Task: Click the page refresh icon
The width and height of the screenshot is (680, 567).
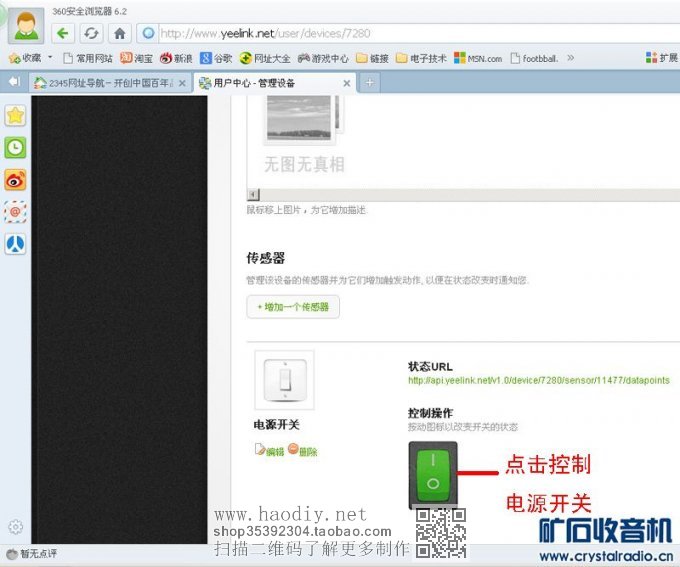Action: coord(91,32)
